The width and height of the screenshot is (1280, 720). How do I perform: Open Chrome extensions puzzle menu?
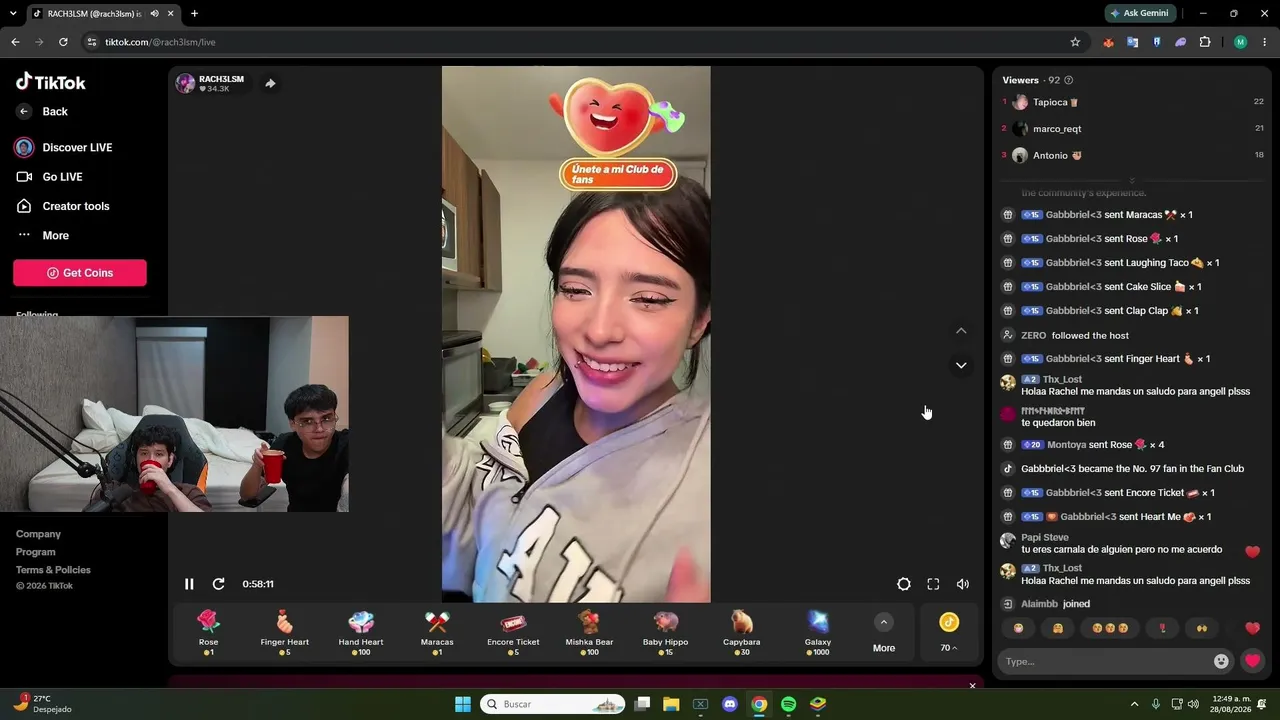1205,42
